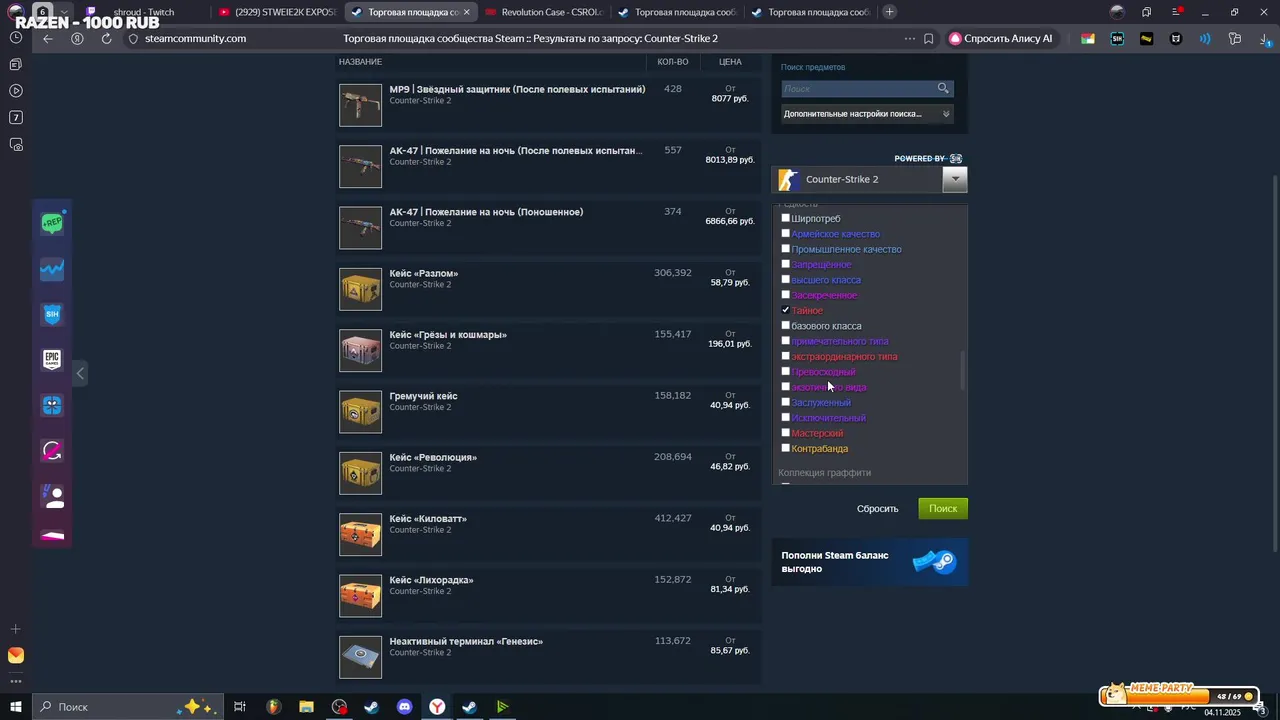1280x720 pixels.
Task: Open Кейс «Лихорадка» listing
Action: click(548, 596)
